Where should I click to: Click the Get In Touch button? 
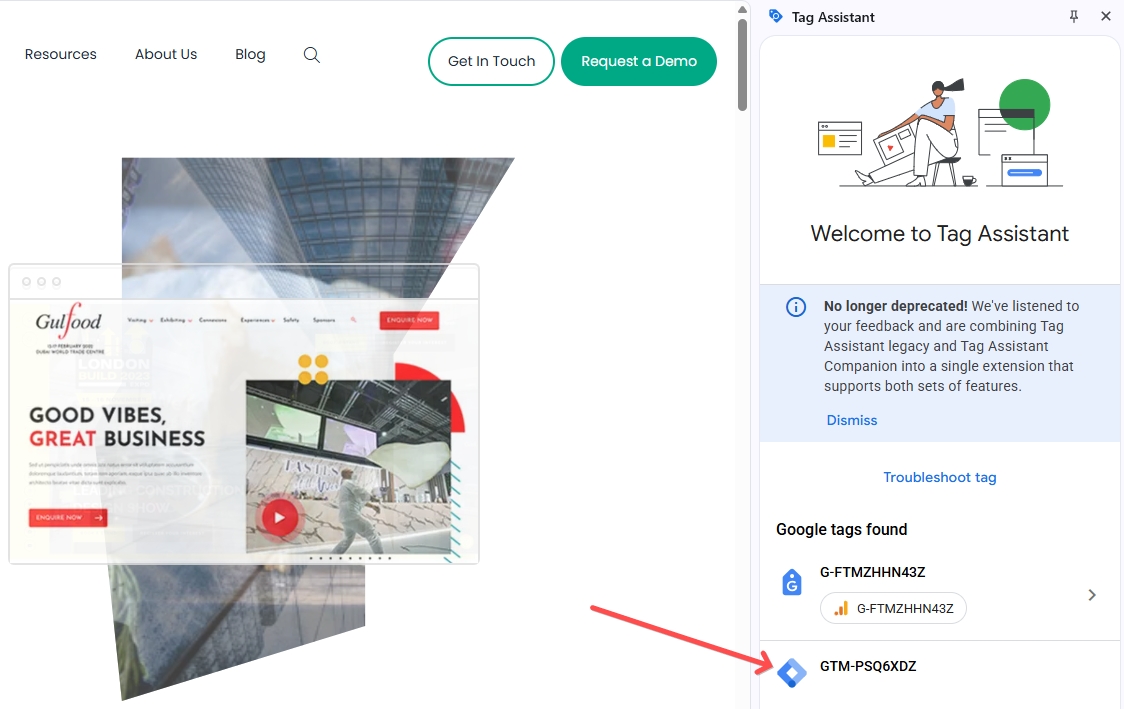[491, 61]
